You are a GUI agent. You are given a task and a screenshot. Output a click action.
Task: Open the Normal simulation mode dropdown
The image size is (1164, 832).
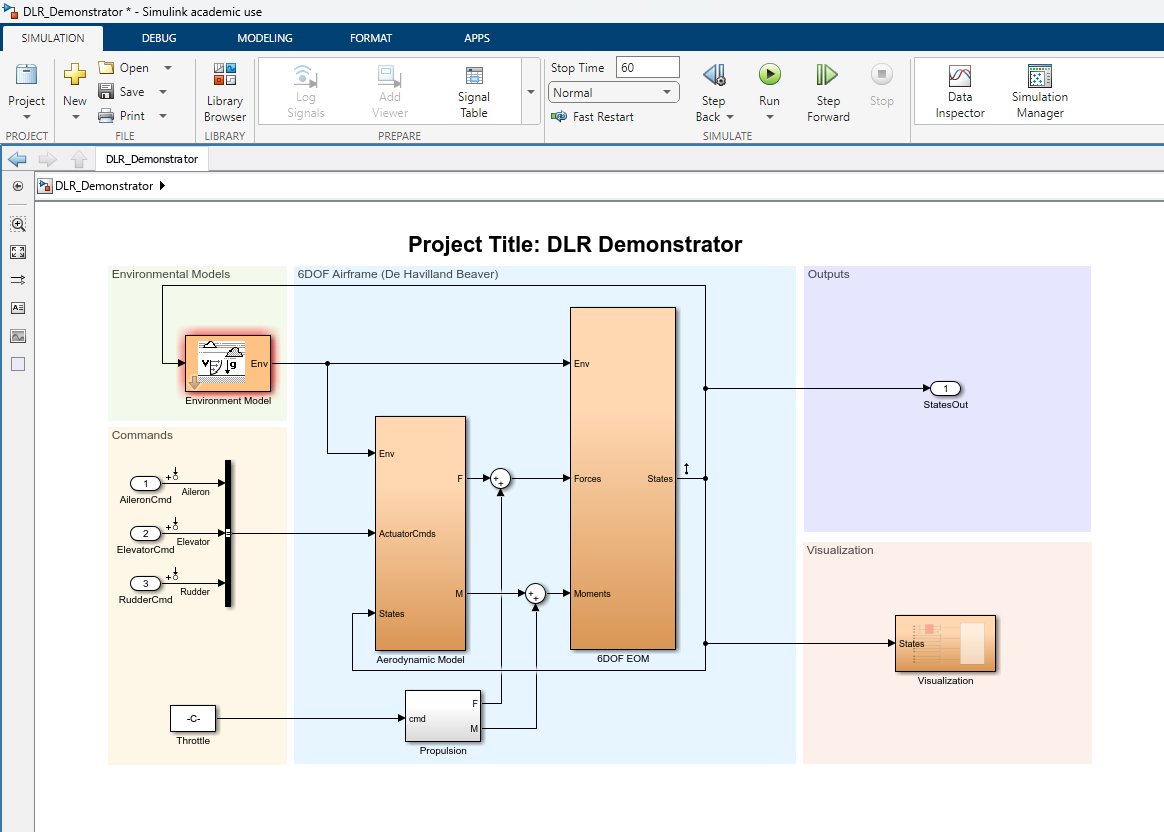614,93
